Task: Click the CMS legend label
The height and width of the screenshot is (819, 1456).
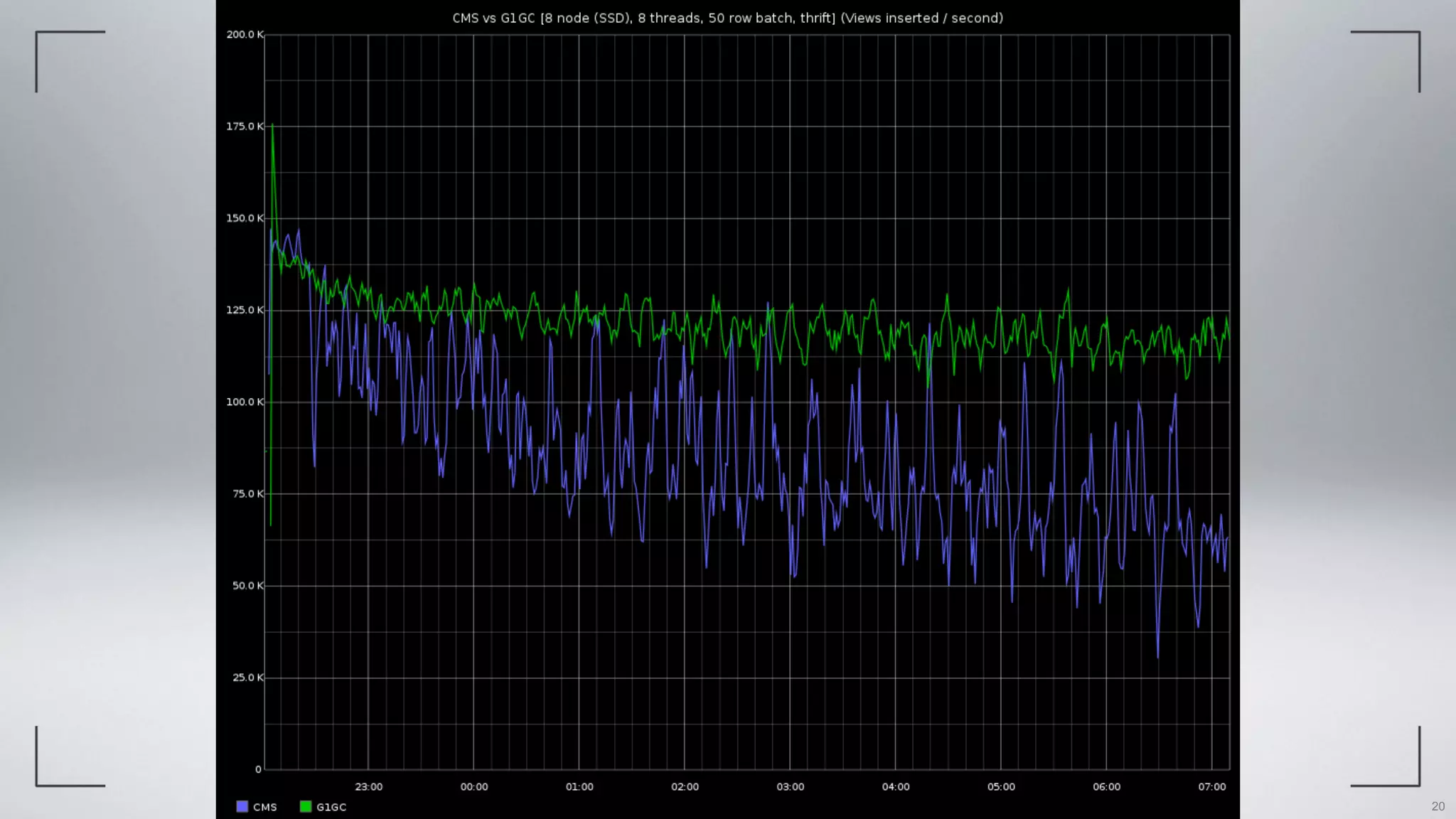Action: point(264,808)
